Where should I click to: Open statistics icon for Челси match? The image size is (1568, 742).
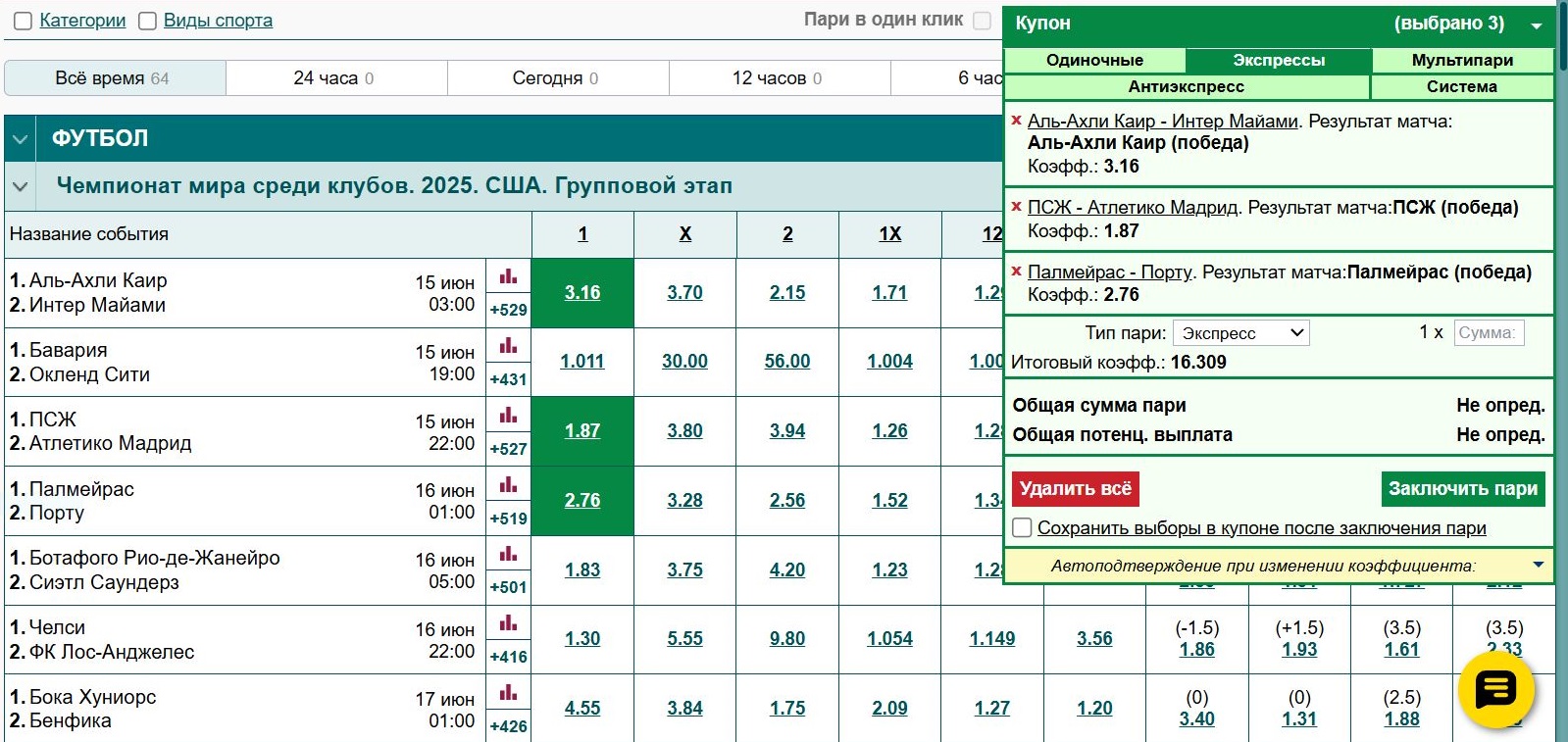coord(508,622)
